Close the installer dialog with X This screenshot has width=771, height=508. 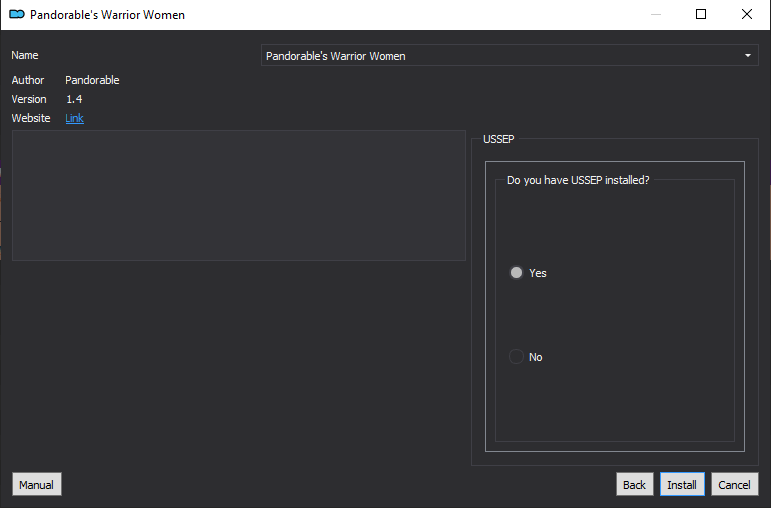point(746,14)
